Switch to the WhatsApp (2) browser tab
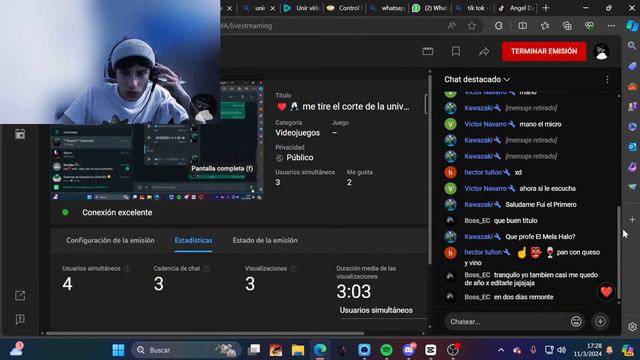Image resolution: width=640 pixels, height=360 pixels. [x=429, y=8]
